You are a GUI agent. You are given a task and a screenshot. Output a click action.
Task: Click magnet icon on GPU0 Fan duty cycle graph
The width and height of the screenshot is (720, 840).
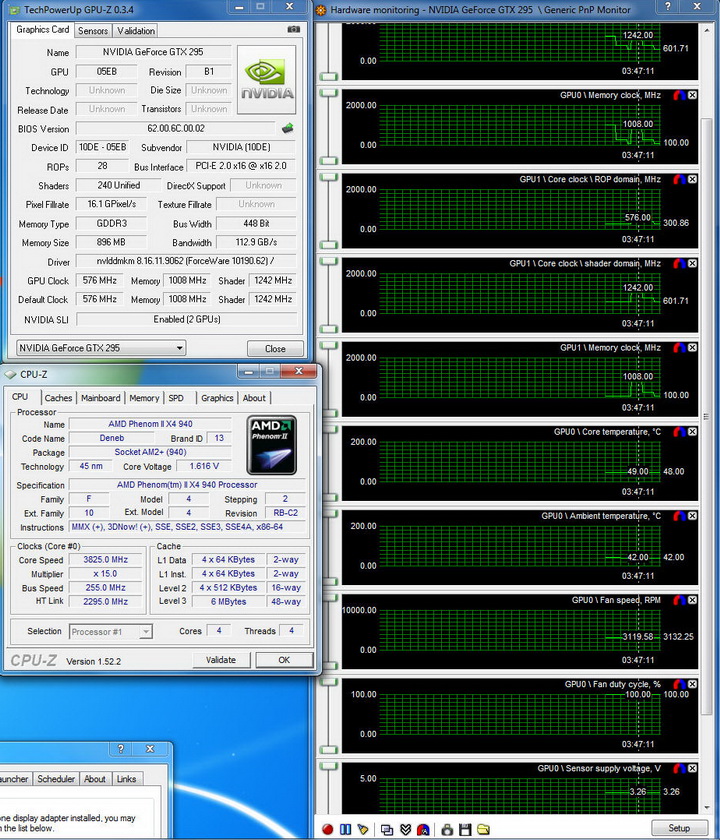click(x=679, y=684)
